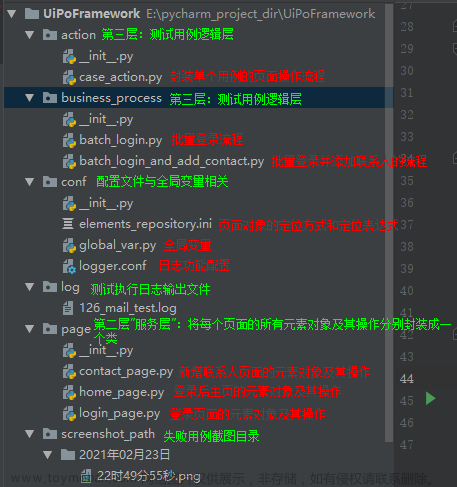Open contact_page.py file name

pyautogui.click(x=126, y=372)
